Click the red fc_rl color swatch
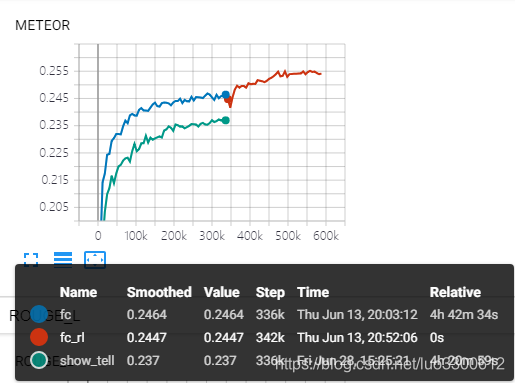The image size is (515, 383). (39, 337)
